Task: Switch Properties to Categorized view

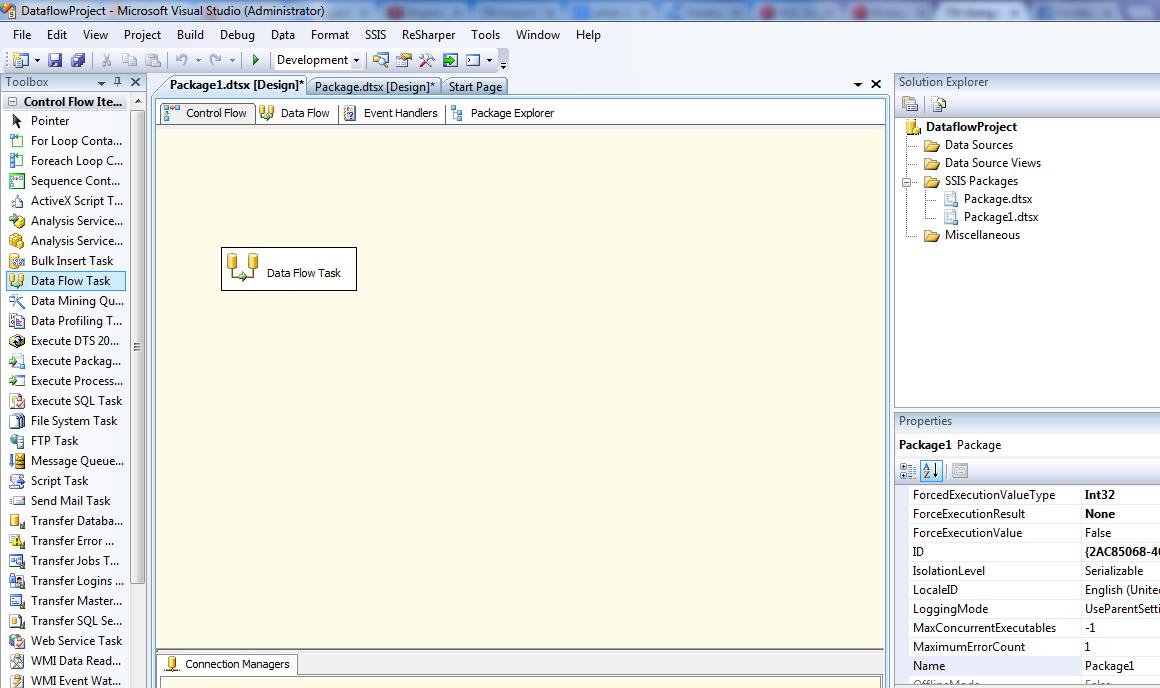Action: tap(908, 470)
